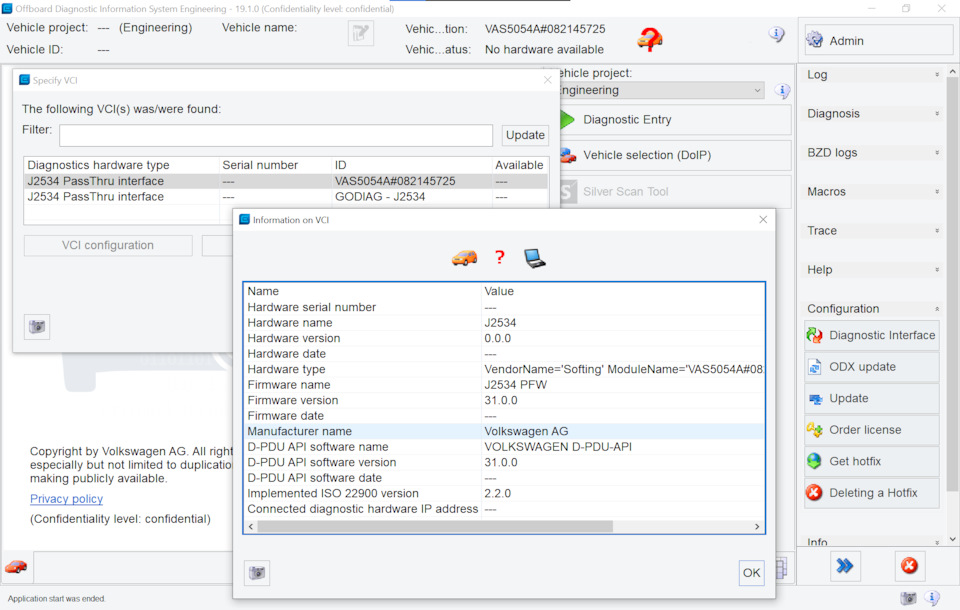Click OK in Information on VCI dialog

(751, 573)
